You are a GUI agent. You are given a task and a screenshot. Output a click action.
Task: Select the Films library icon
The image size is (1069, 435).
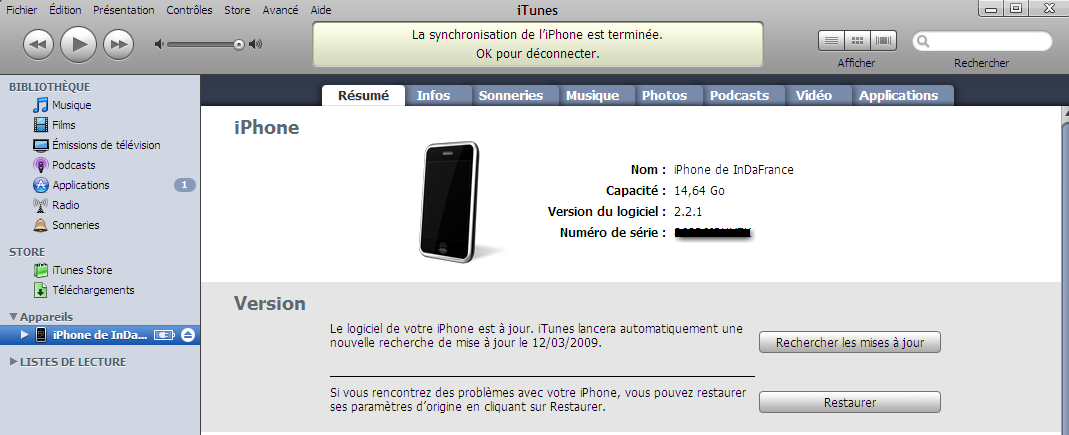[41, 125]
